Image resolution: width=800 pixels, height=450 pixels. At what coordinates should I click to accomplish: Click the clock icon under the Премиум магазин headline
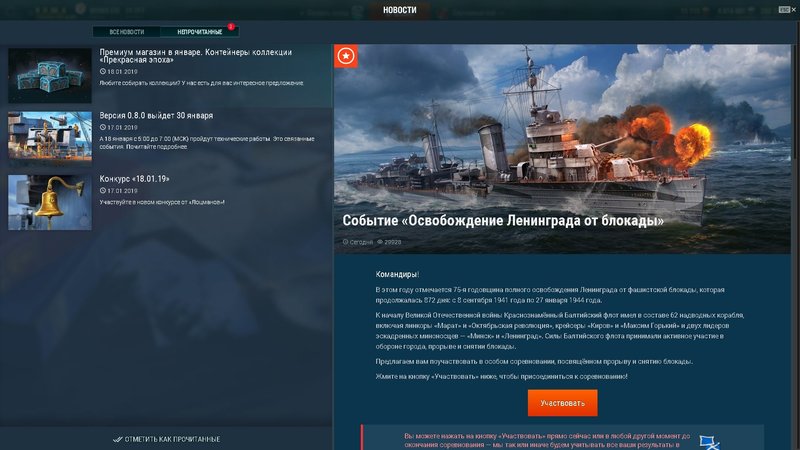click(x=103, y=72)
